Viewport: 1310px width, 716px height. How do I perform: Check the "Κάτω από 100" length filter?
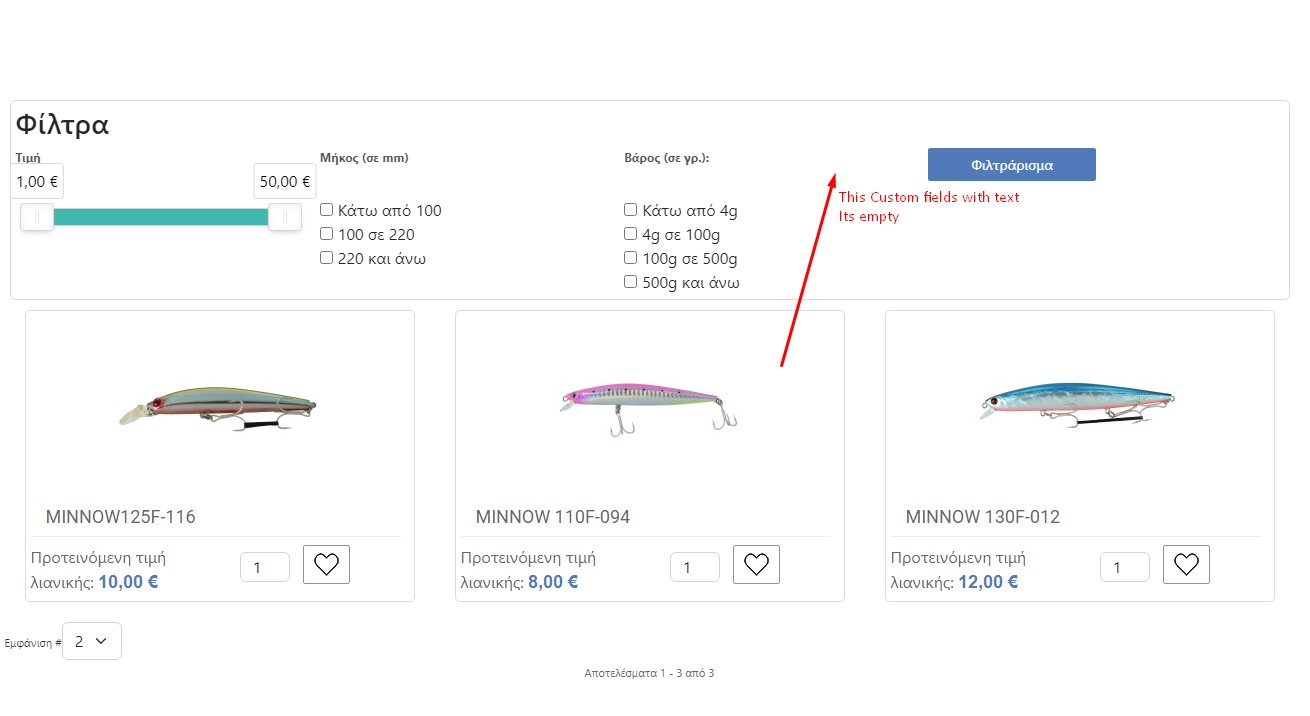point(327,210)
